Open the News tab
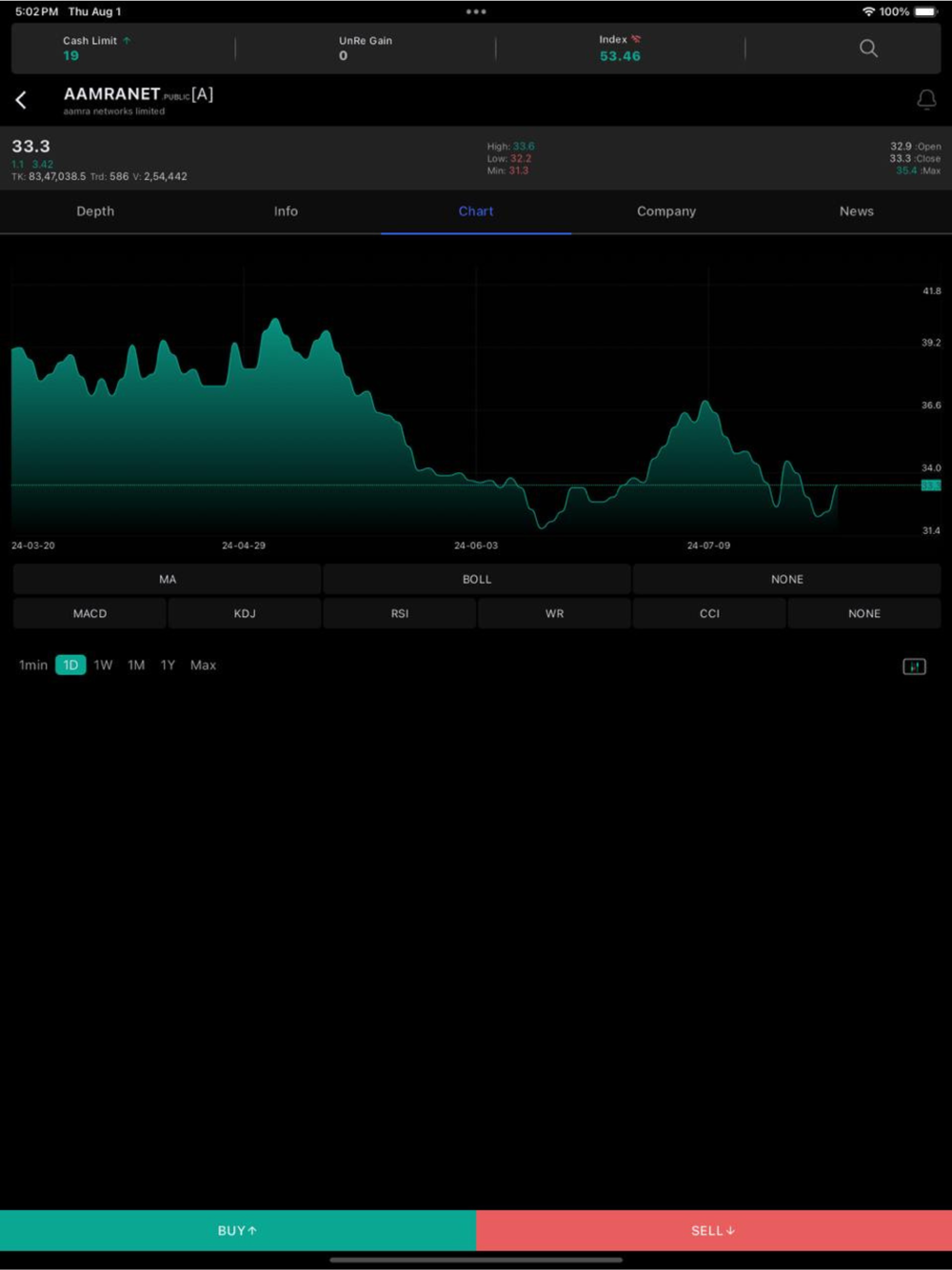 point(857,211)
